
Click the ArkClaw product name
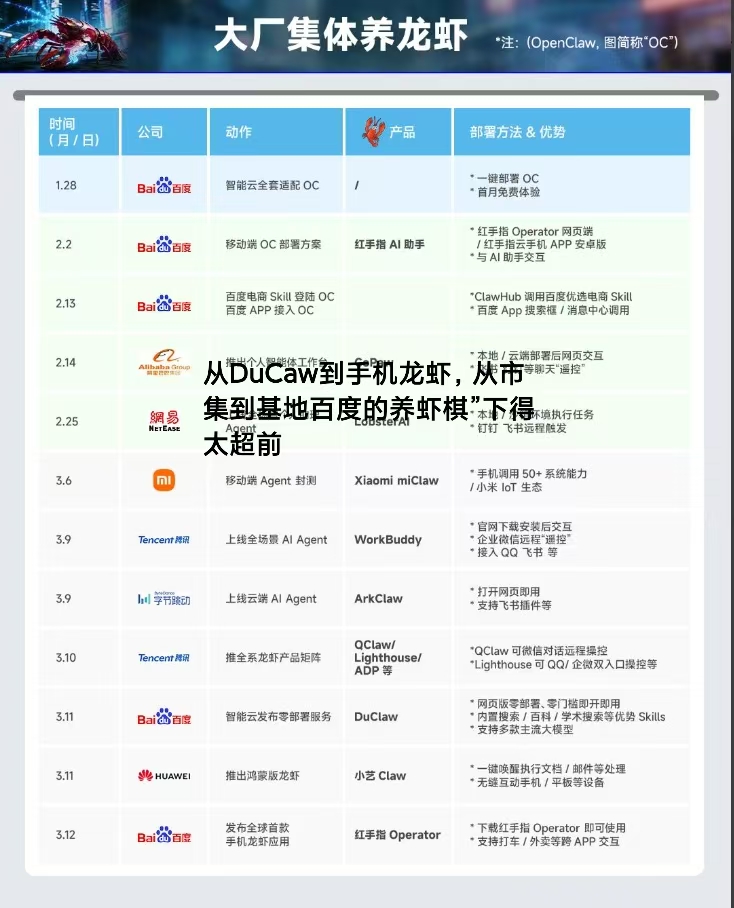pyautogui.click(x=379, y=599)
